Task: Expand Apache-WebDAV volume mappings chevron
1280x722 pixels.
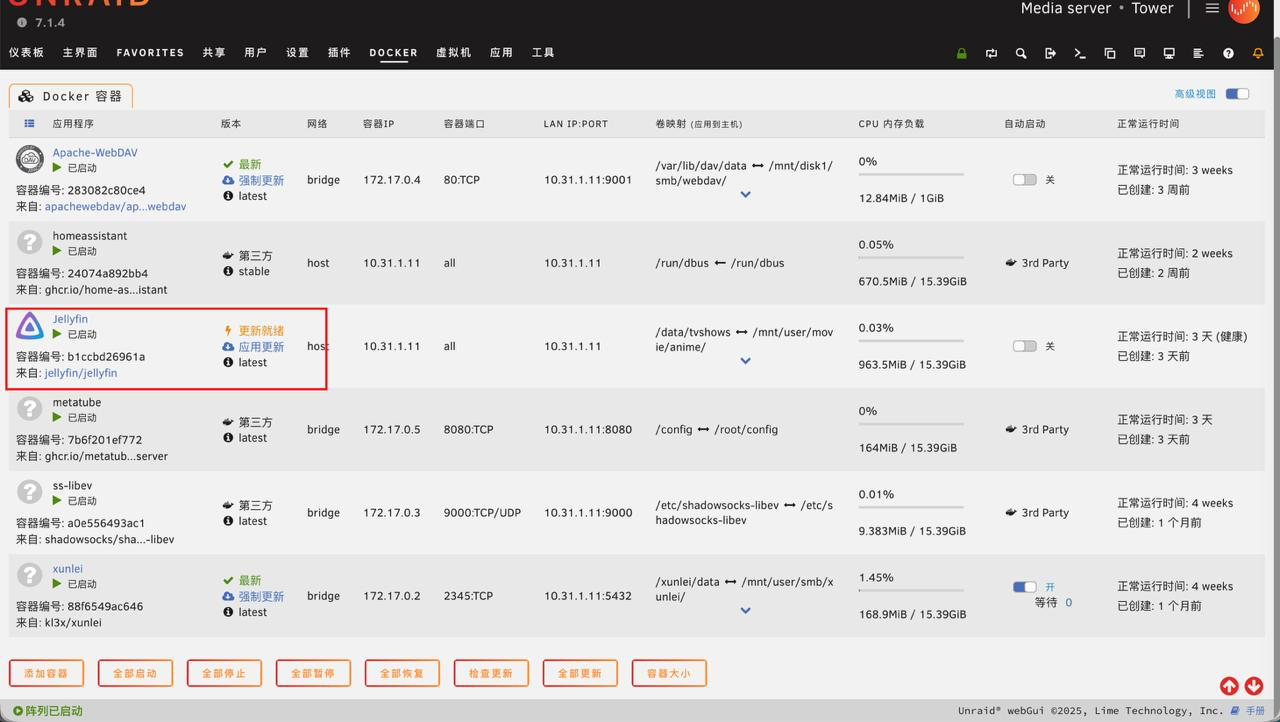Action: click(745, 195)
